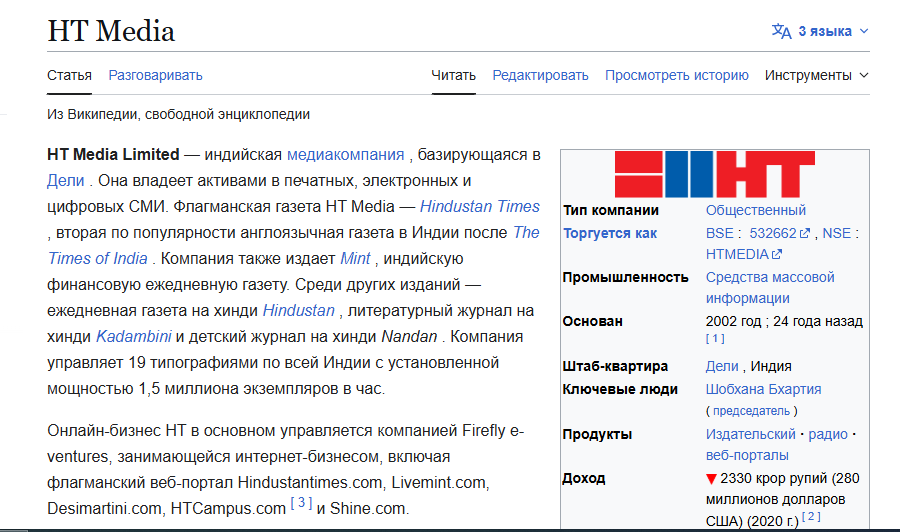The height and width of the screenshot is (532, 900).
Task: Open the 'Общественный' company type link
Action: (755, 210)
